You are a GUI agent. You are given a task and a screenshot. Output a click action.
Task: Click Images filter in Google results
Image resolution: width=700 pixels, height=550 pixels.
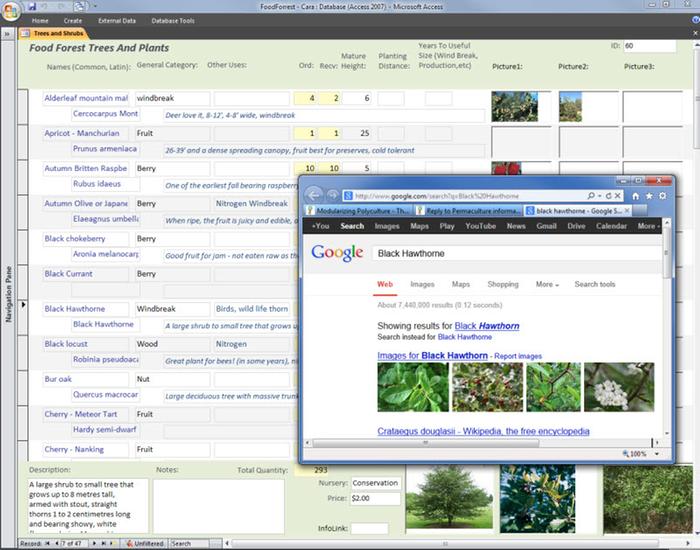click(422, 284)
